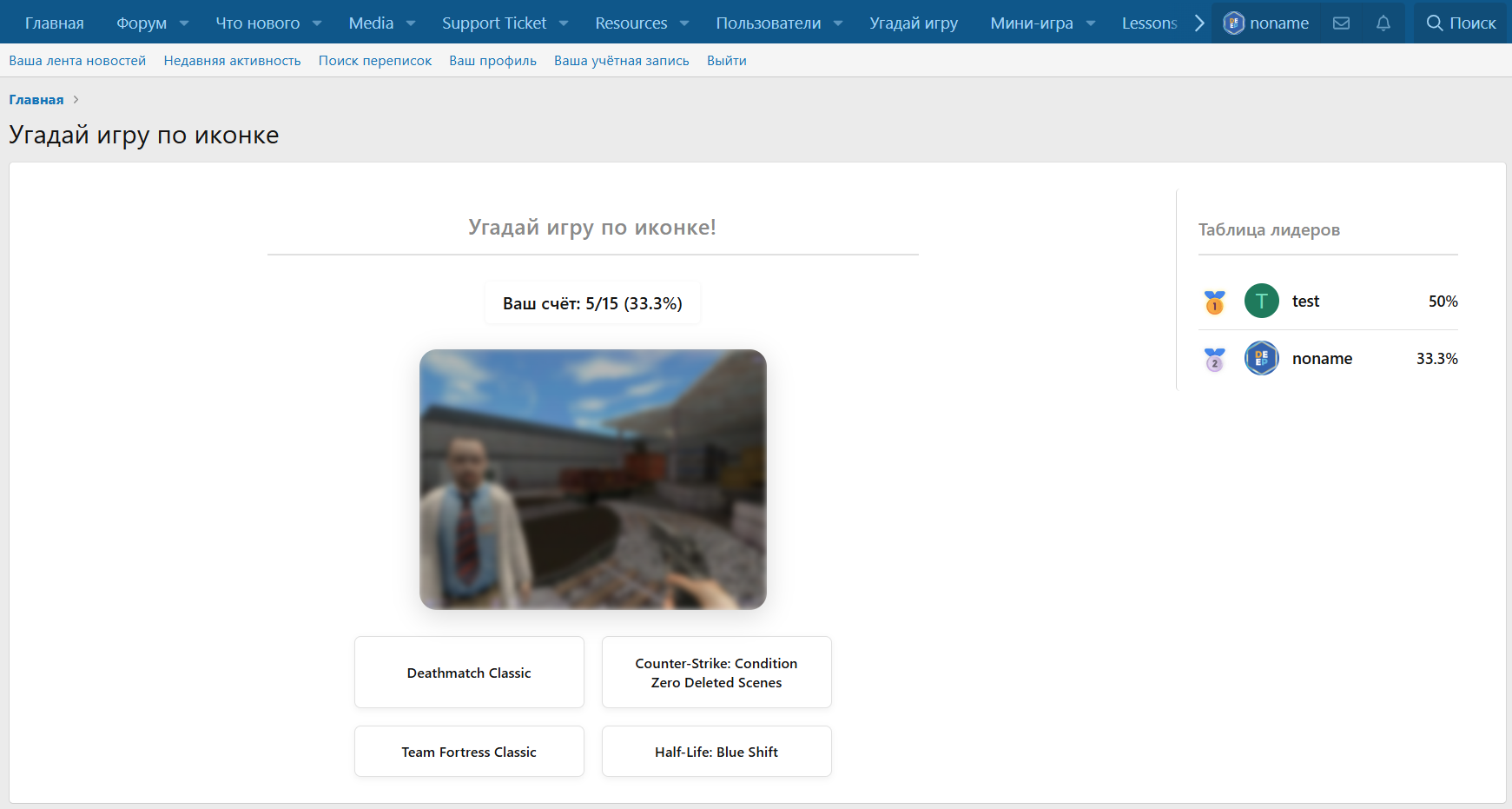Go to Главная in top navigation

coord(54,23)
